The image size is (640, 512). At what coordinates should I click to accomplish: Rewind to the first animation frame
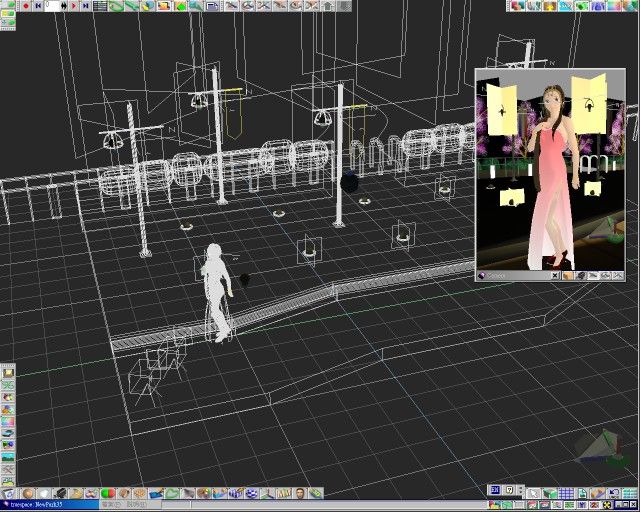click(x=37, y=6)
